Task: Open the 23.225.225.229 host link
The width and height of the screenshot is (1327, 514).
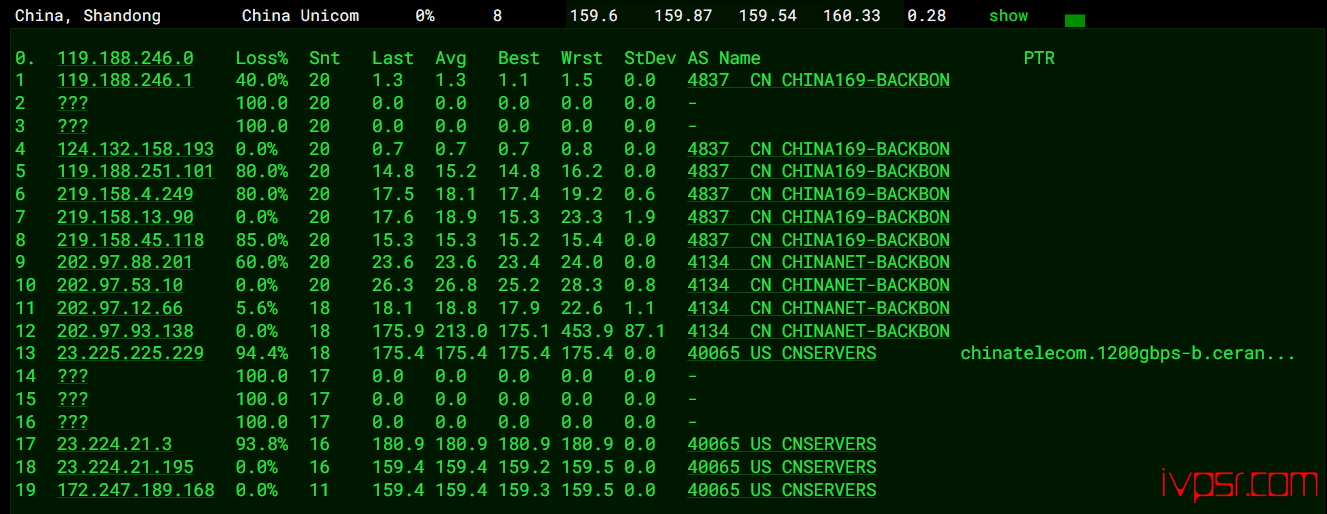Action: point(130,353)
